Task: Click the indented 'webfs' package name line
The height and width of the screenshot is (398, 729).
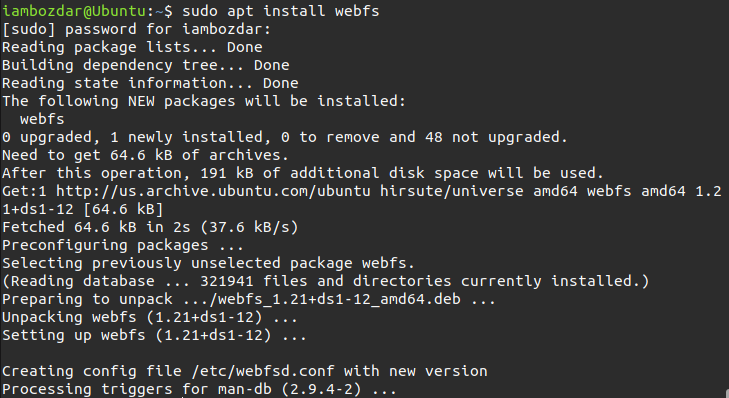Action: (42, 119)
